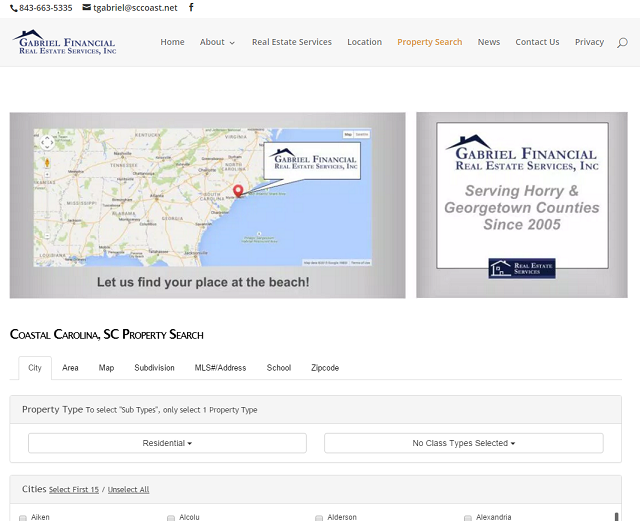Check the Aiken city checkbox

point(23,518)
